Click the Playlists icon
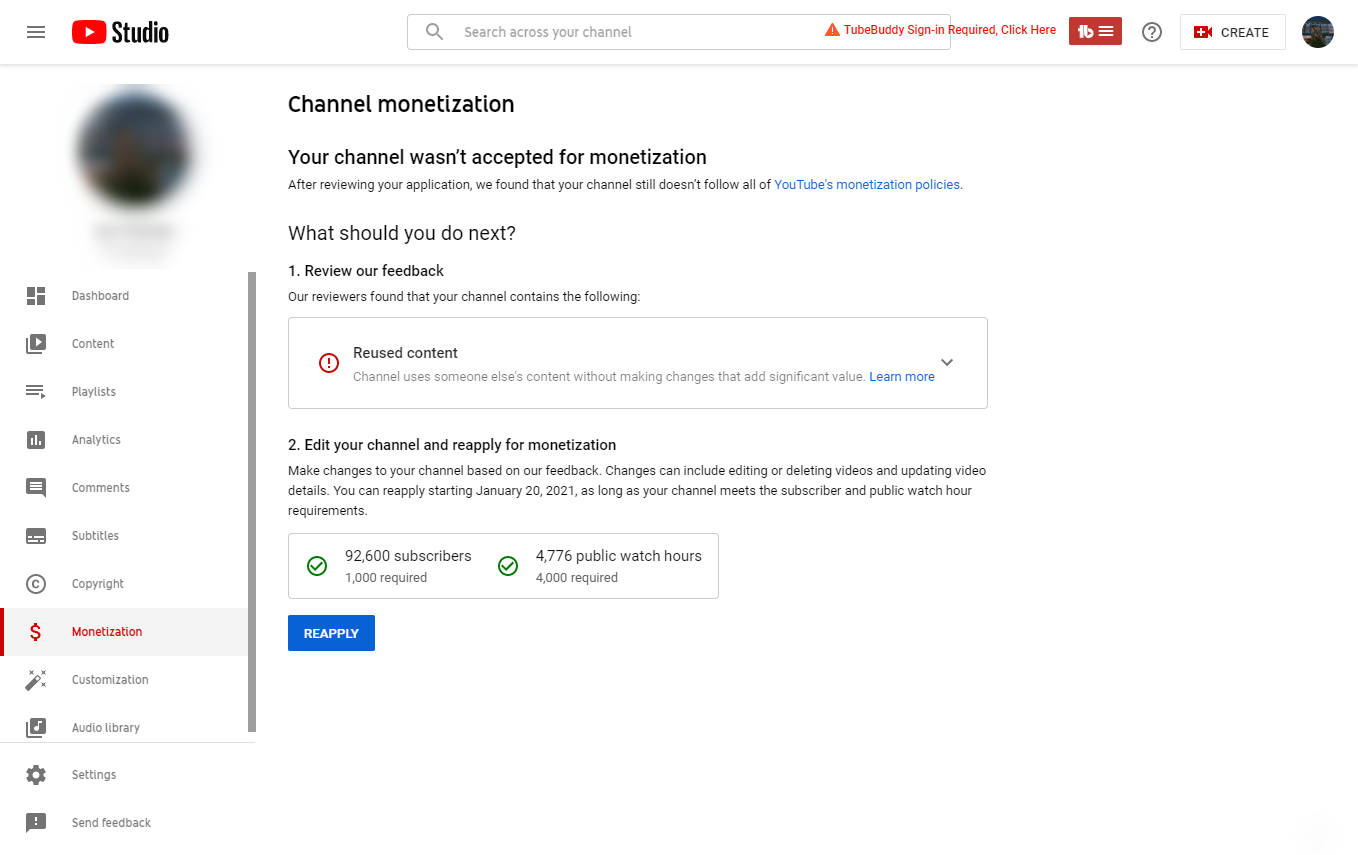The height and width of the screenshot is (855, 1358). pos(36,392)
